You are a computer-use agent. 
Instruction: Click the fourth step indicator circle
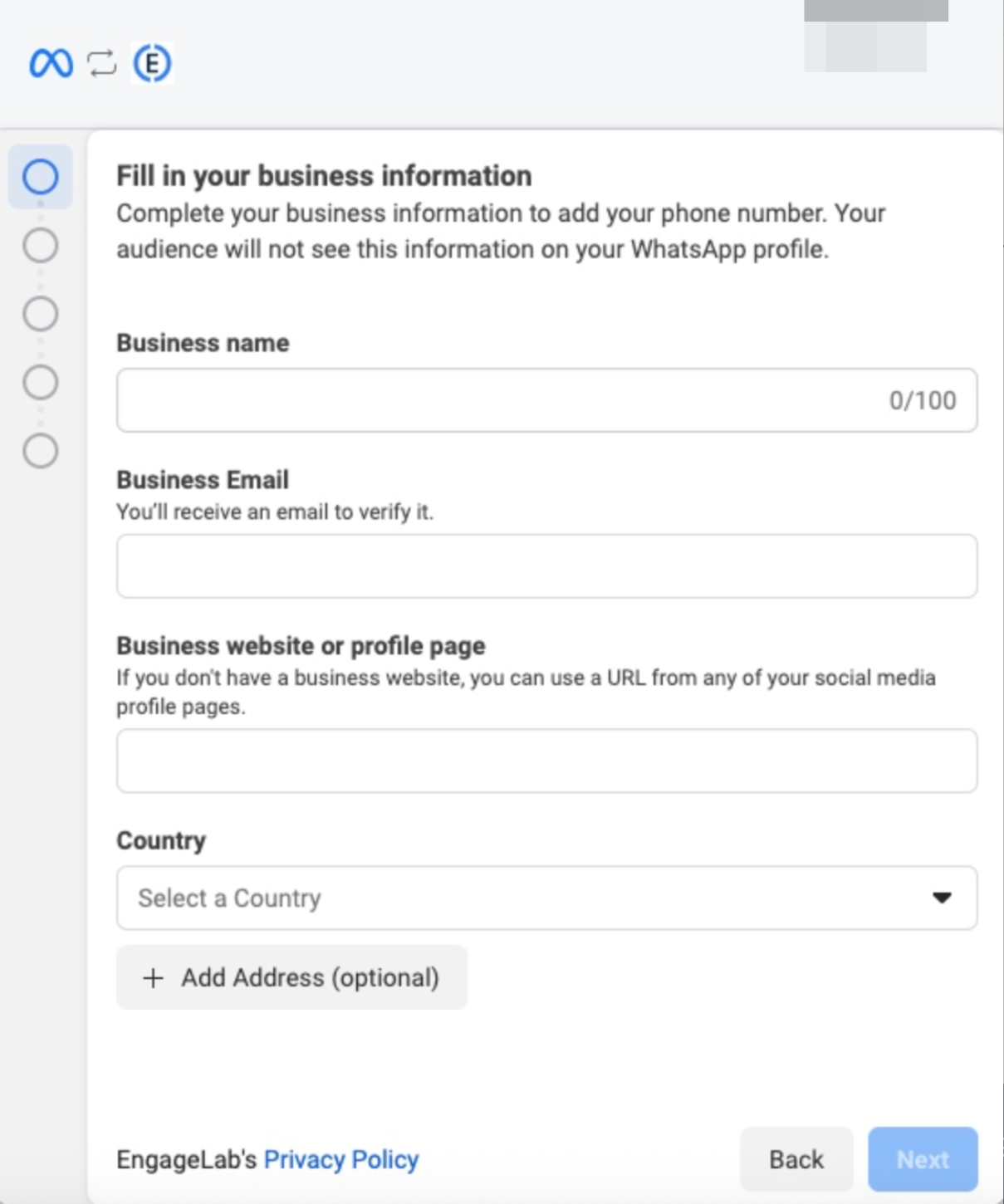40,383
